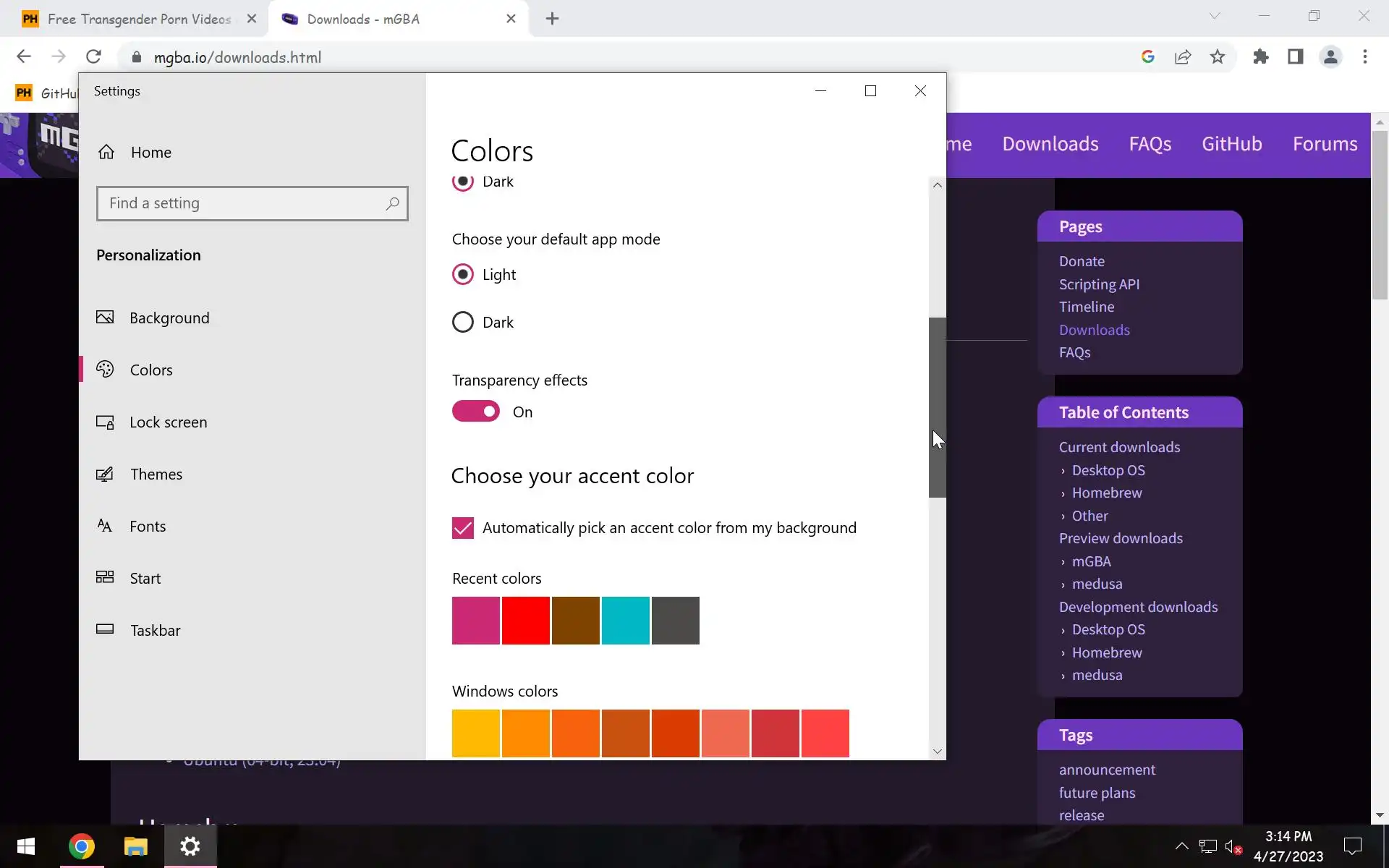
Task: Open FAQs in the mGBA navigation menu
Action: [x=1150, y=144]
